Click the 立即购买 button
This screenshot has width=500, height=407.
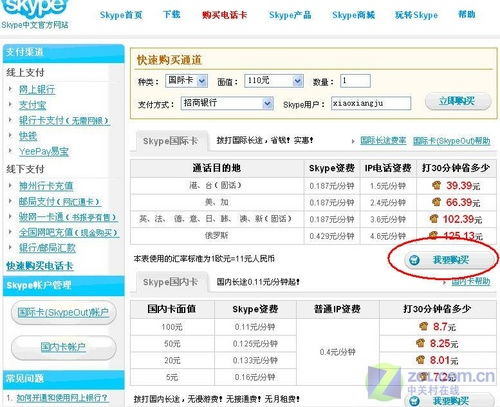click(458, 101)
